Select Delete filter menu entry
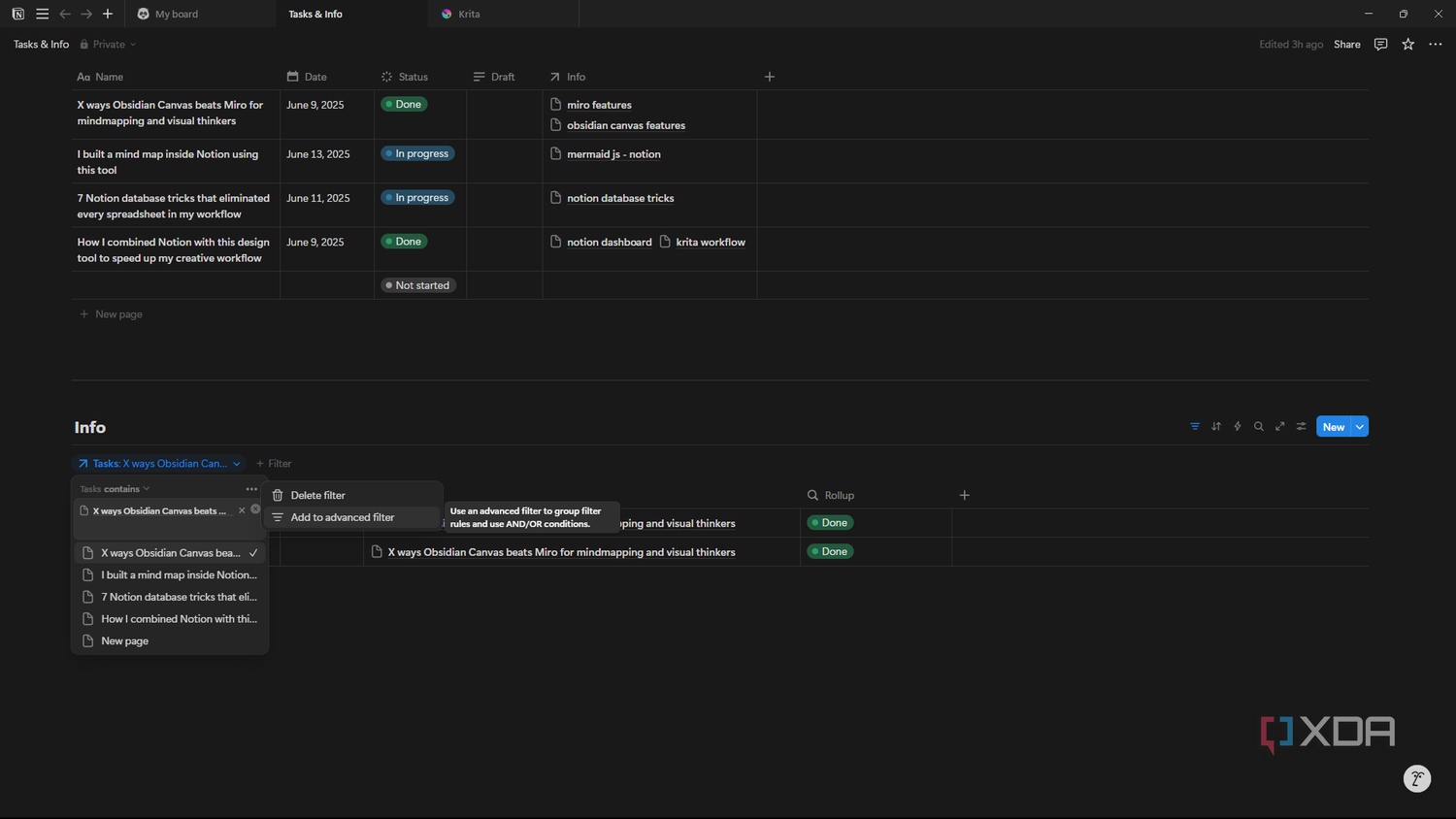 (x=351, y=495)
